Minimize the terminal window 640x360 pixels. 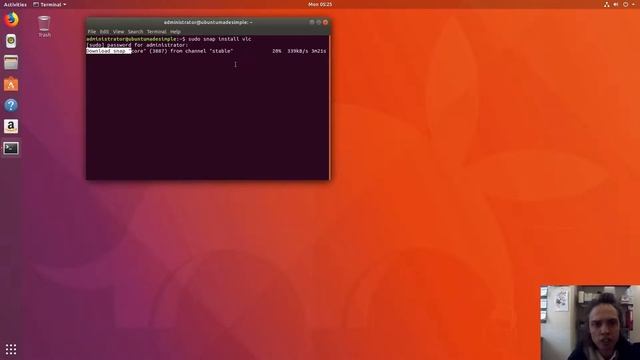coord(312,22)
